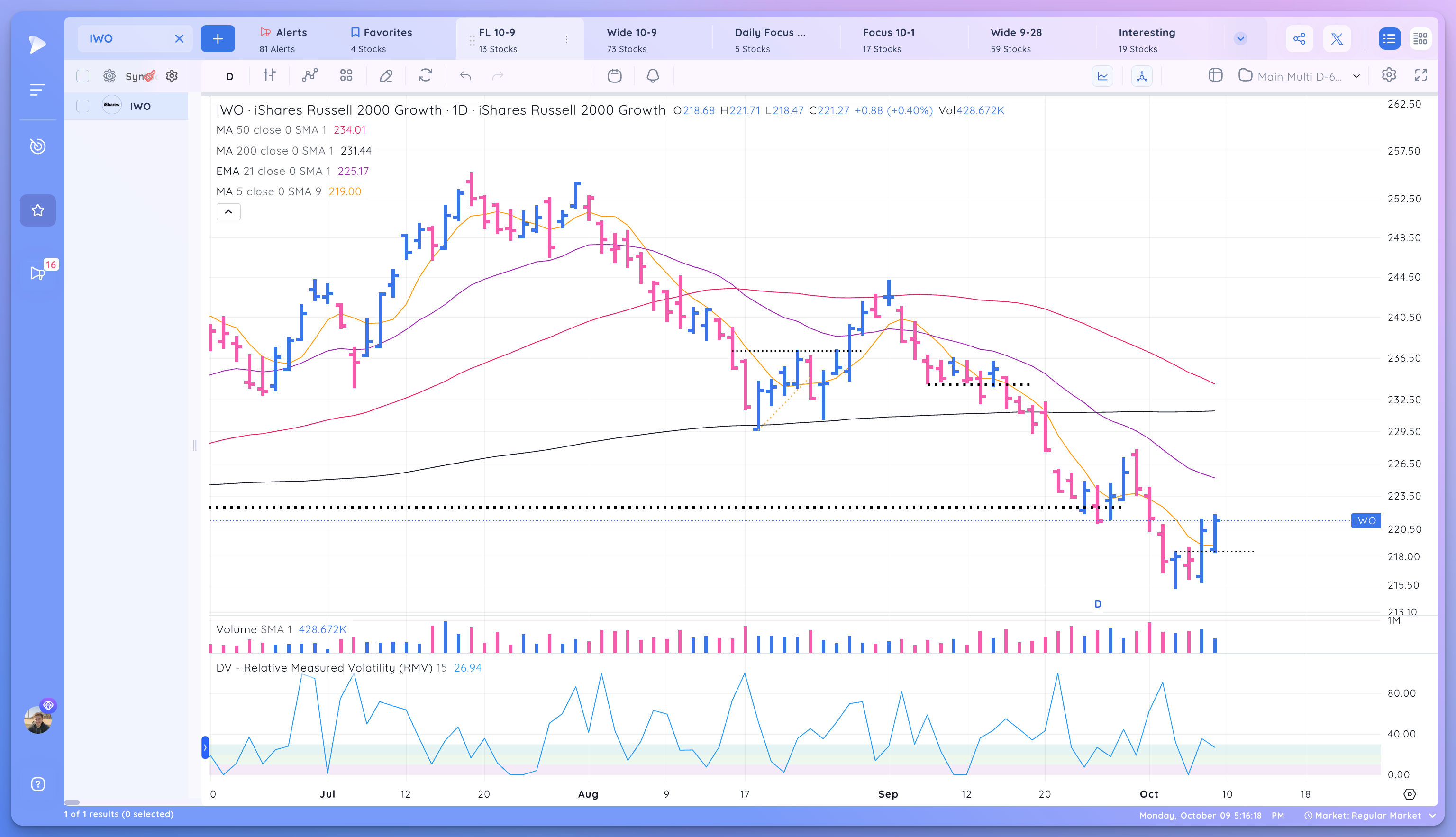Expand the Market: Regular Market status dropdown
Screen dimensions: 1456x837
[1370, 816]
